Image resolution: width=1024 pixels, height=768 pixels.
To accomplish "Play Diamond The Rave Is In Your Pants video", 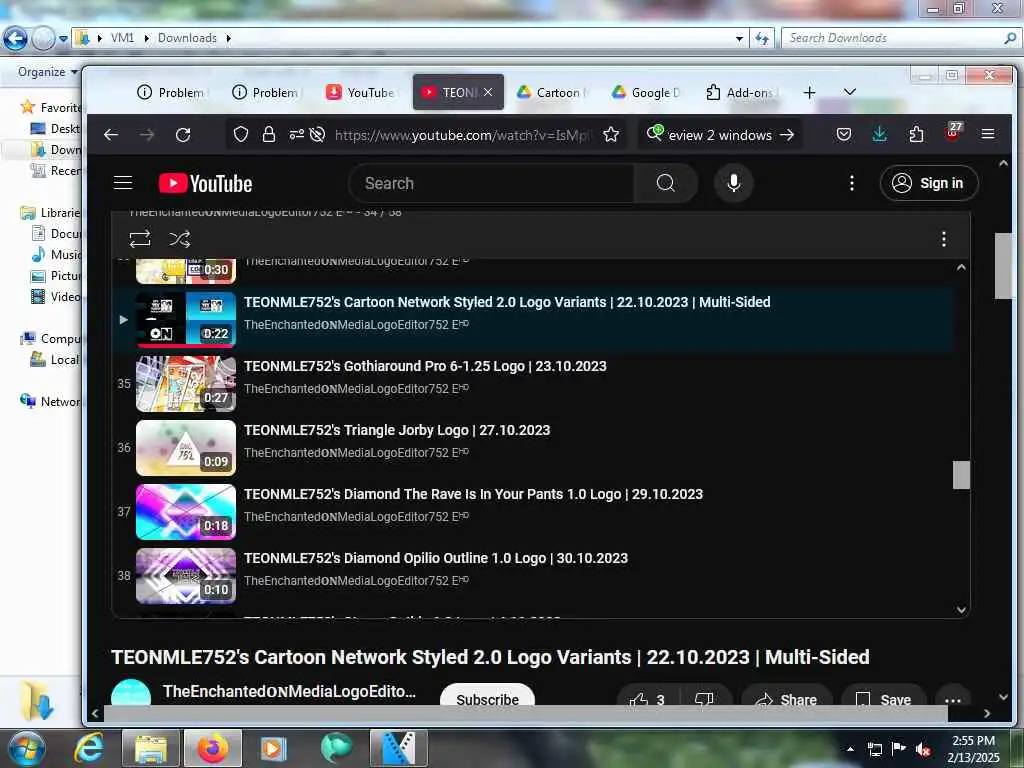I will pos(532,511).
